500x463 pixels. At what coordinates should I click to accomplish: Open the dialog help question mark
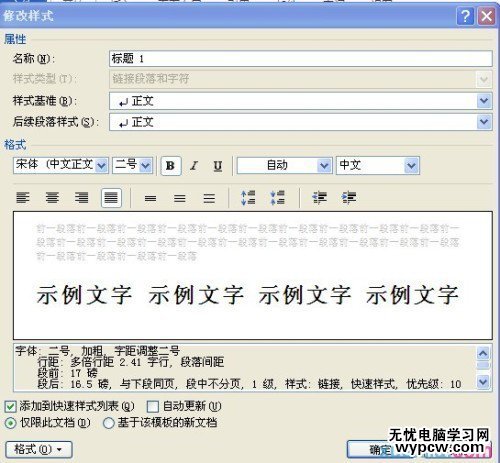tap(465, 16)
